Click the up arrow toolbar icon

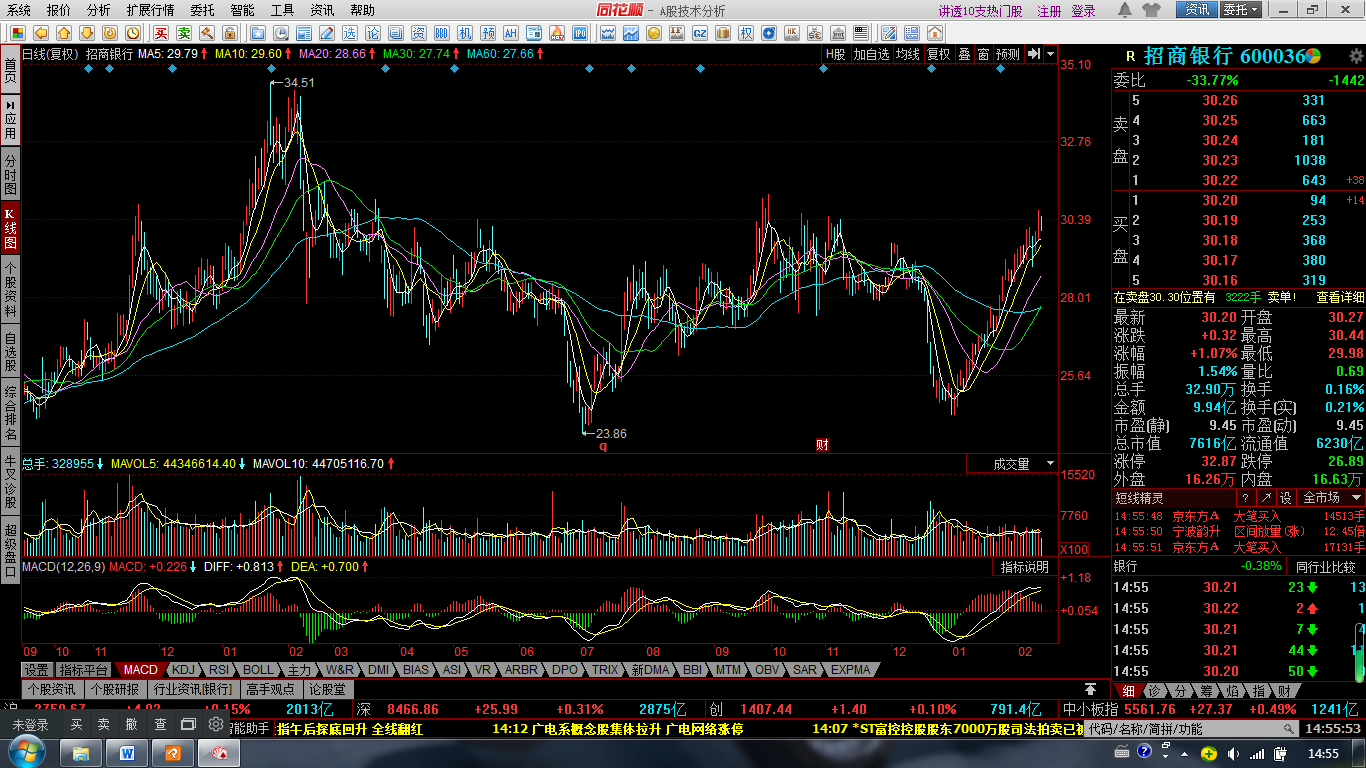tap(64, 33)
